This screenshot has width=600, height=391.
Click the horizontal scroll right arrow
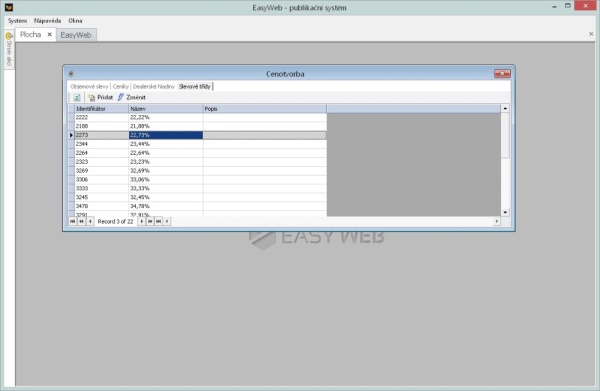coord(497,221)
